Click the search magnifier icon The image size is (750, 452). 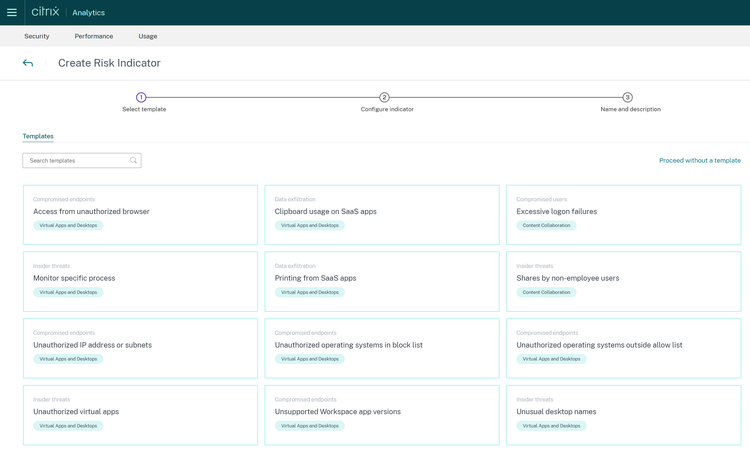(x=133, y=160)
